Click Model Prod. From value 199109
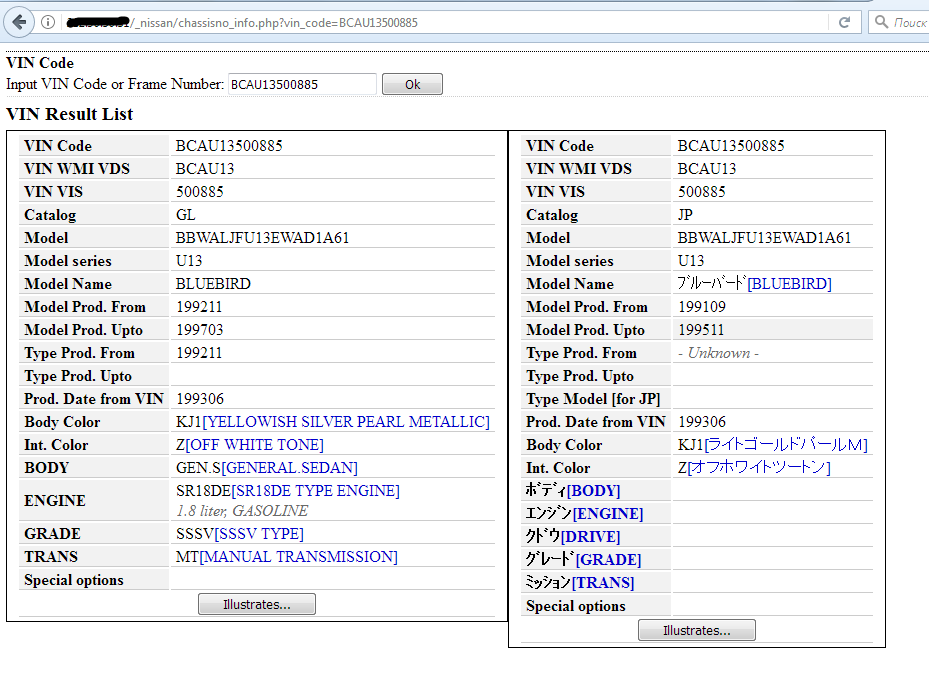Image resolution: width=929 pixels, height=675 pixels. tap(701, 307)
